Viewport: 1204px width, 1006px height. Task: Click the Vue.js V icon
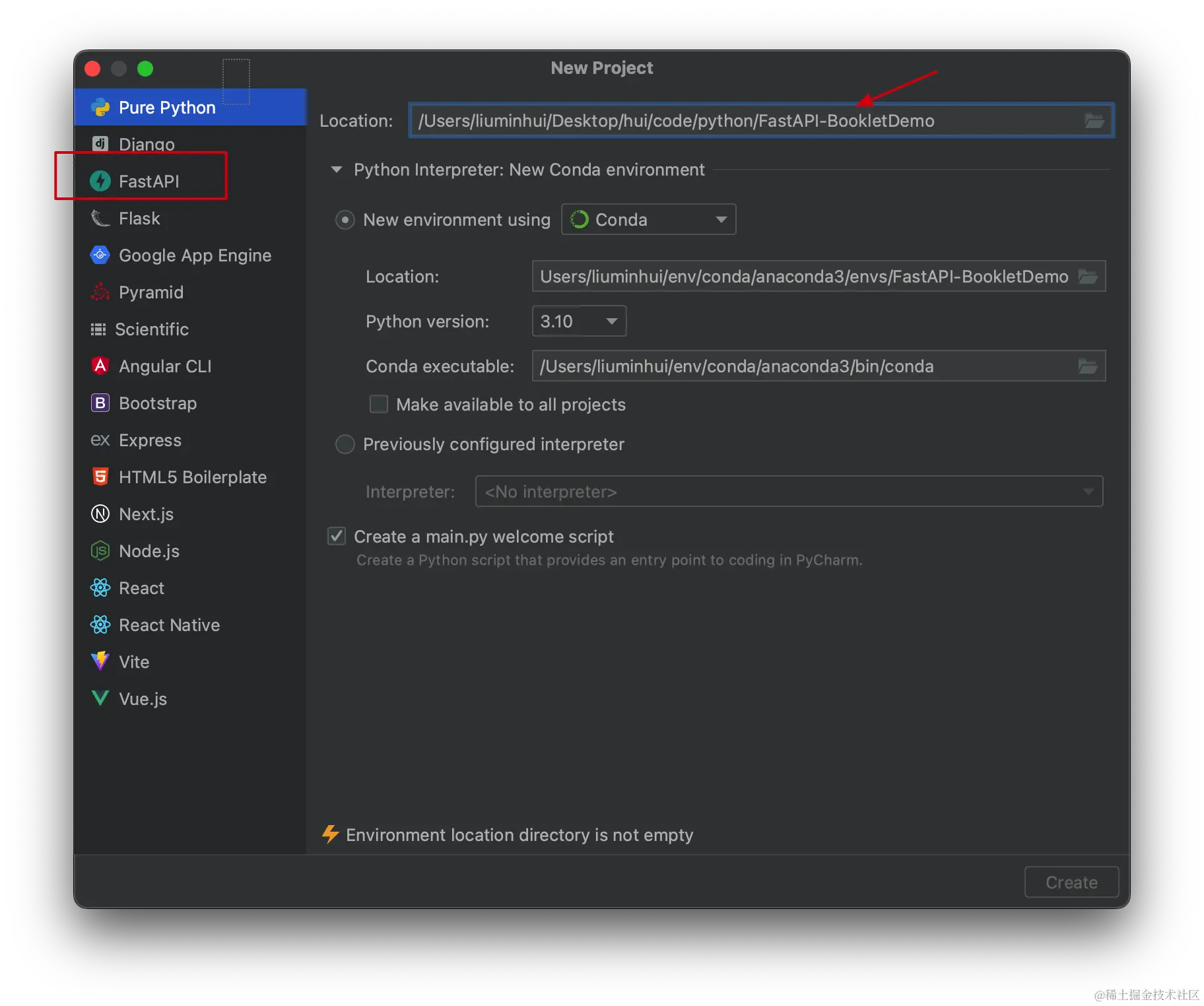tap(100, 698)
